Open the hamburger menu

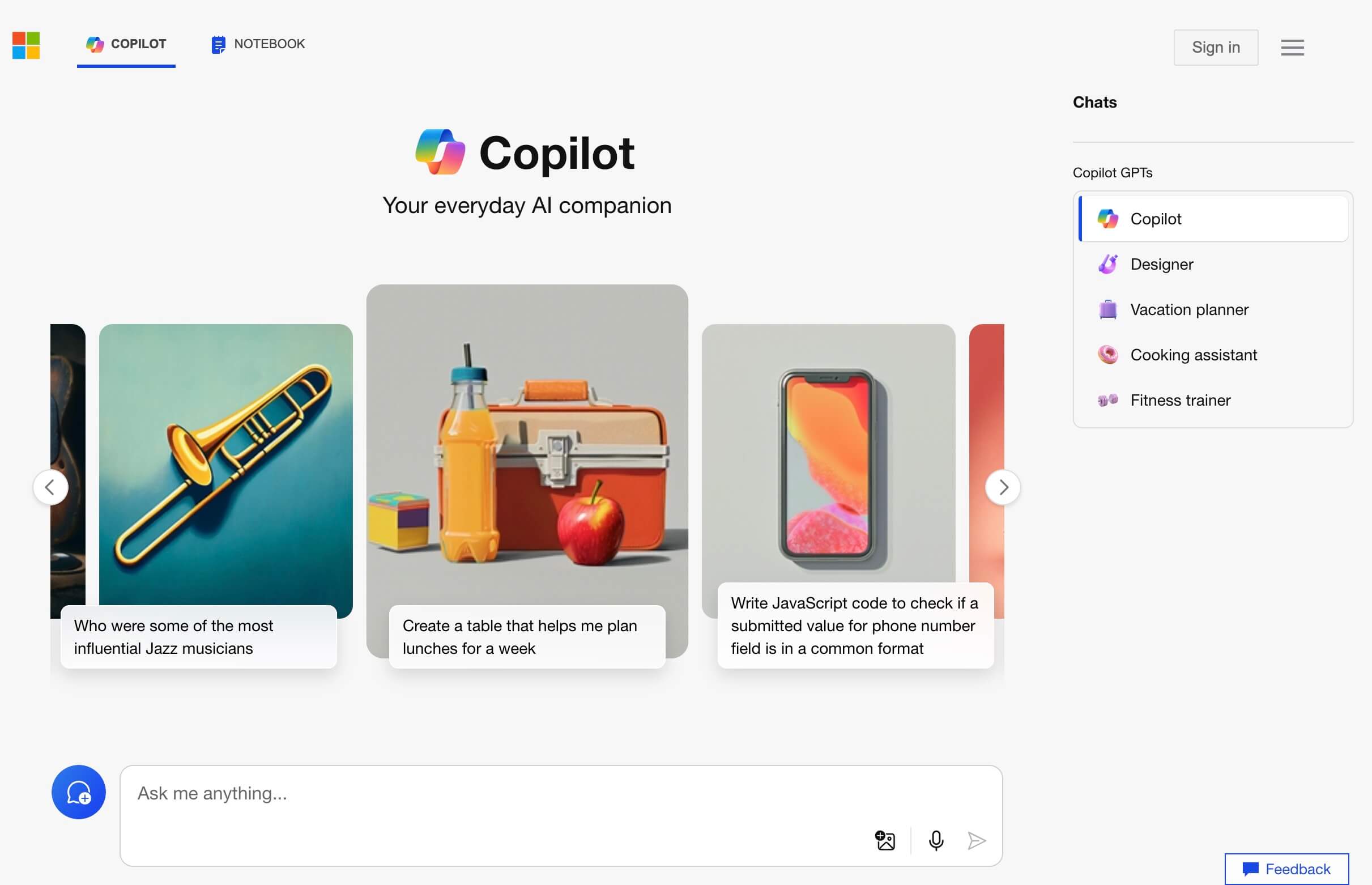click(x=1292, y=47)
